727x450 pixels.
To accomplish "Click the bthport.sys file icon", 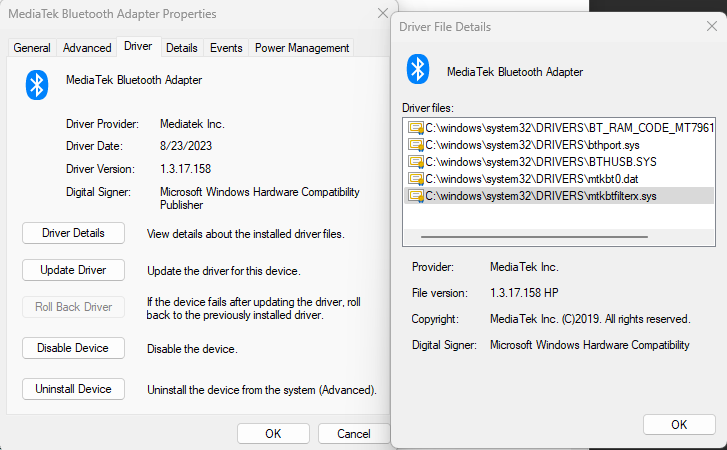I will (415, 145).
